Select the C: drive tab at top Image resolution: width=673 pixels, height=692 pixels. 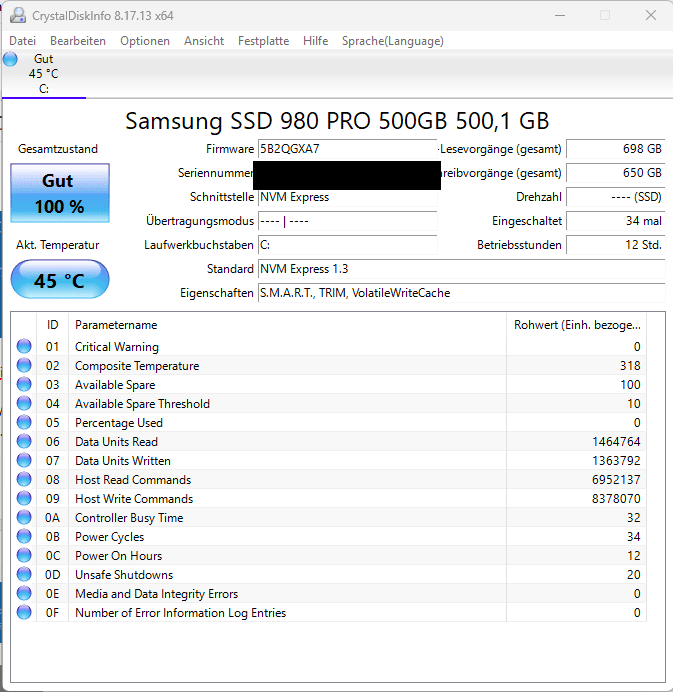[x=44, y=74]
